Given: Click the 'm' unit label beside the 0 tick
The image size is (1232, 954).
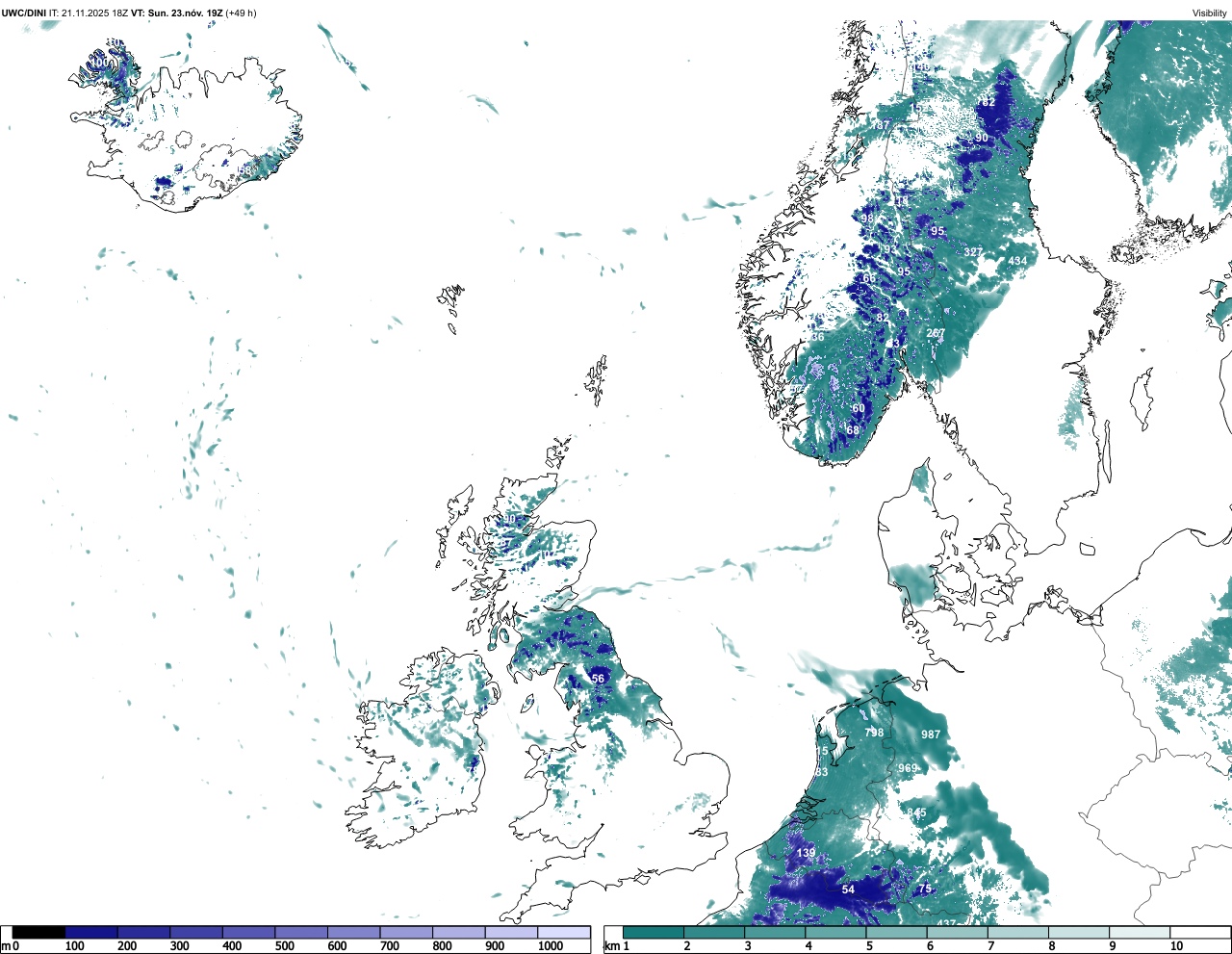Looking at the screenshot, I should pyautogui.click(x=6, y=946).
